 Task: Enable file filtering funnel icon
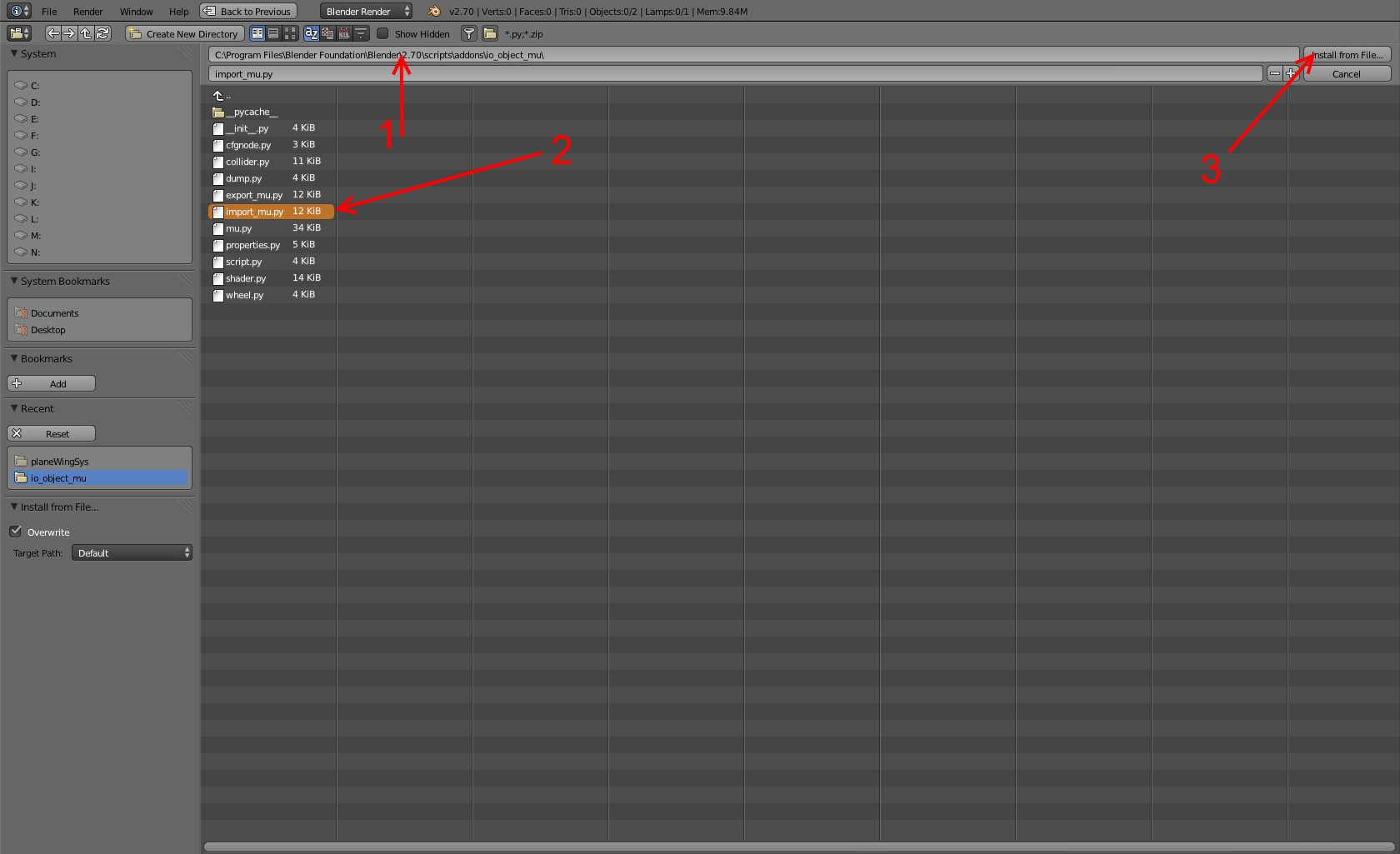[x=469, y=33]
